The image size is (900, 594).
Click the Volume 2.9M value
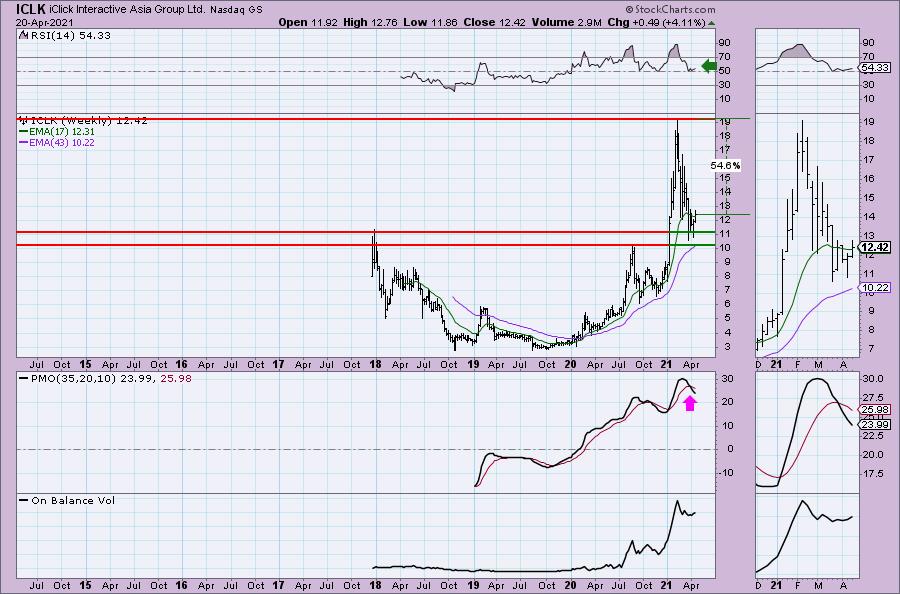[567, 22]
